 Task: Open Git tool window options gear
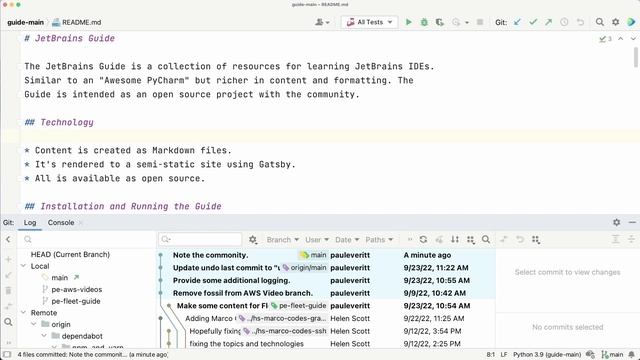(616, 222)
